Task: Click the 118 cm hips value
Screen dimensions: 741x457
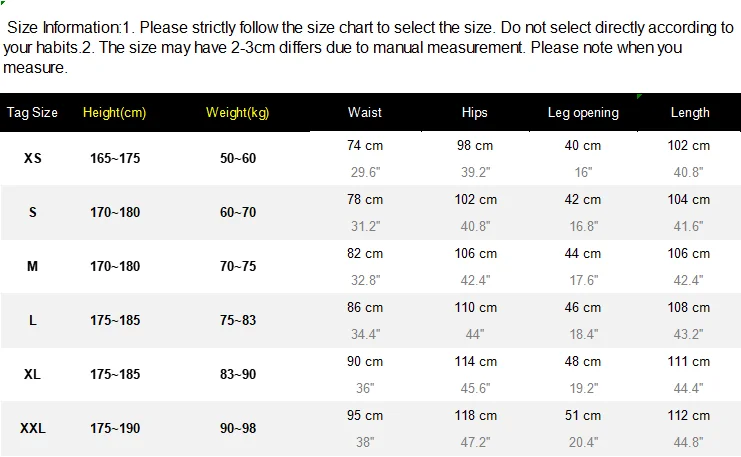Action: (x=475, y=416)
